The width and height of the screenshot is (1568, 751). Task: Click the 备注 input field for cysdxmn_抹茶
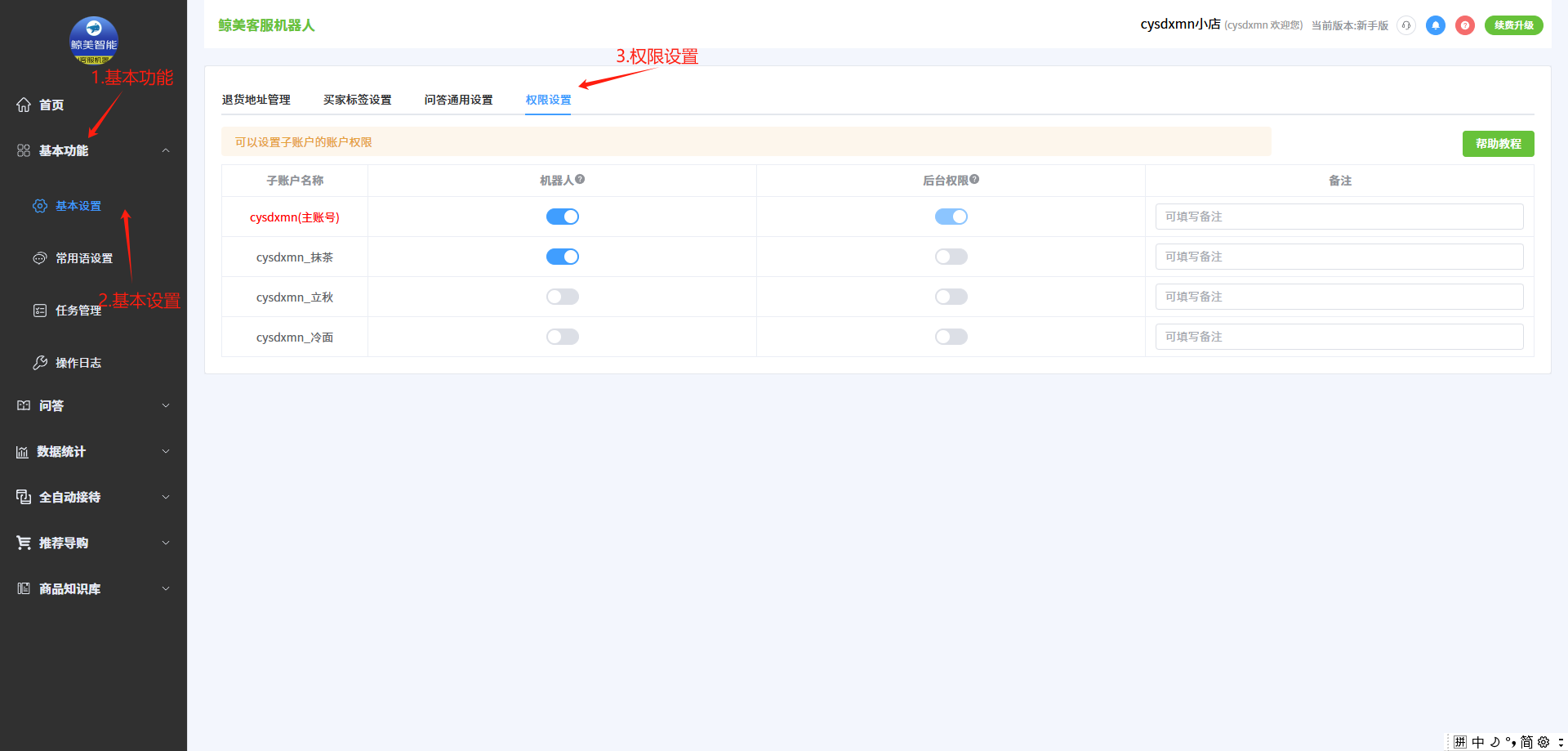pos(1339,257)
